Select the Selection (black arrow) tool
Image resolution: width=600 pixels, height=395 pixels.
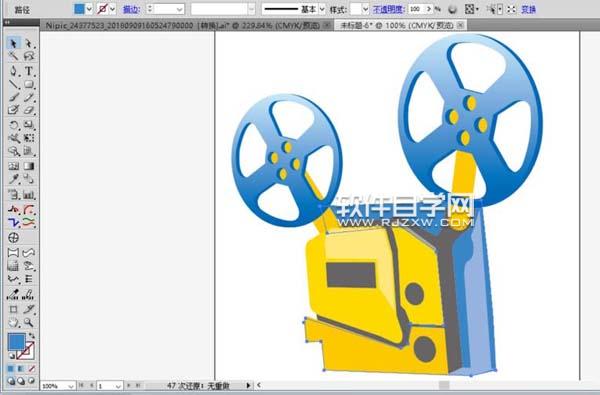click(13, 43)
